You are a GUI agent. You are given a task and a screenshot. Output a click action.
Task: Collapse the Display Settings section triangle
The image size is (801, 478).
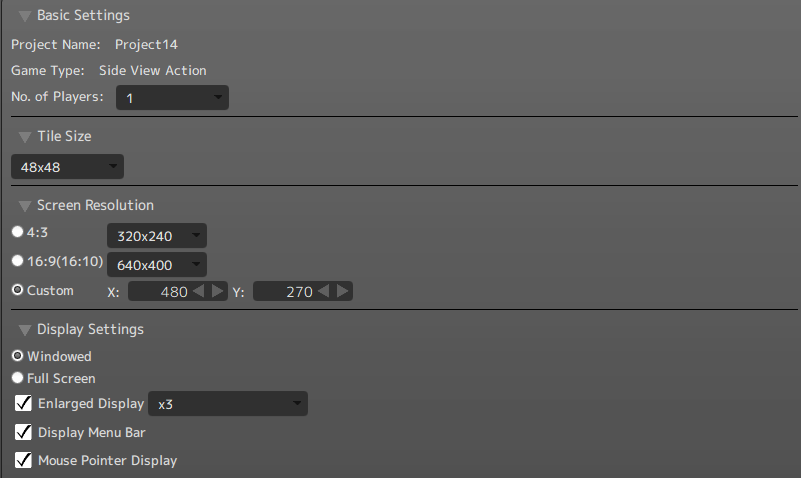tap(24, 330)
